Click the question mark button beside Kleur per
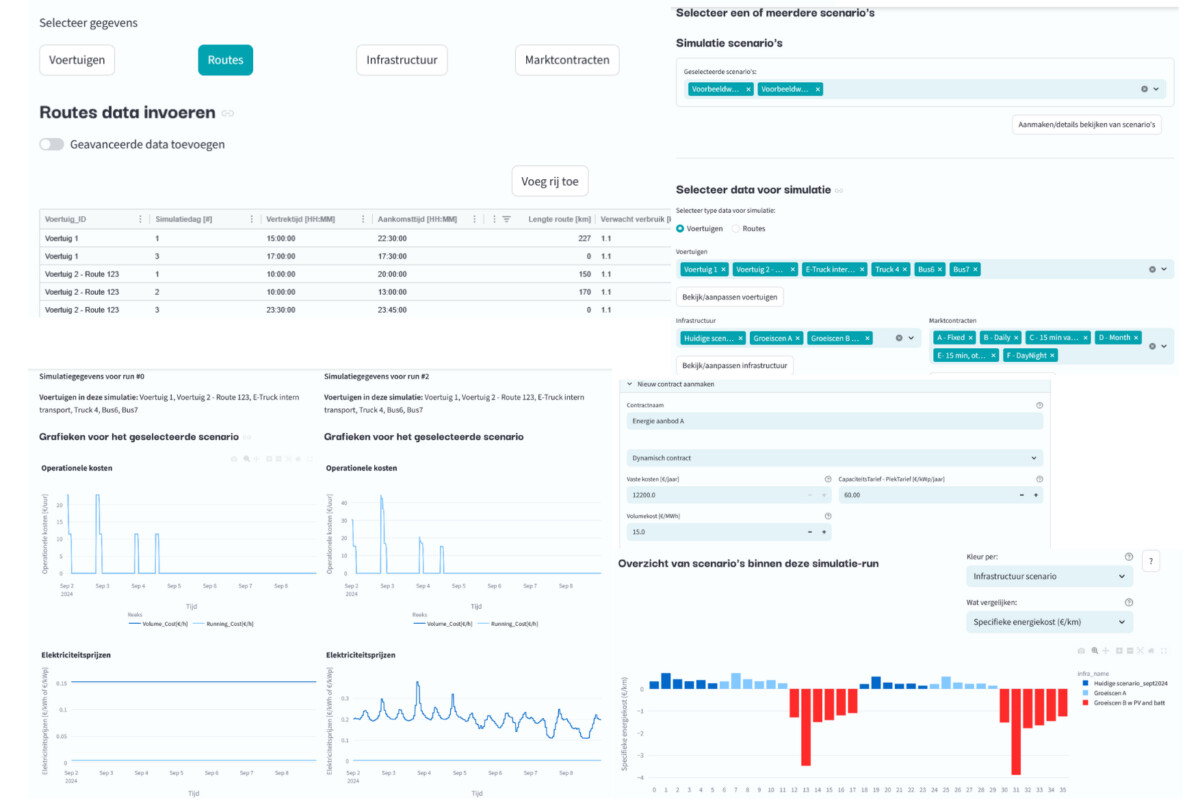 (x=1150, y=561)
